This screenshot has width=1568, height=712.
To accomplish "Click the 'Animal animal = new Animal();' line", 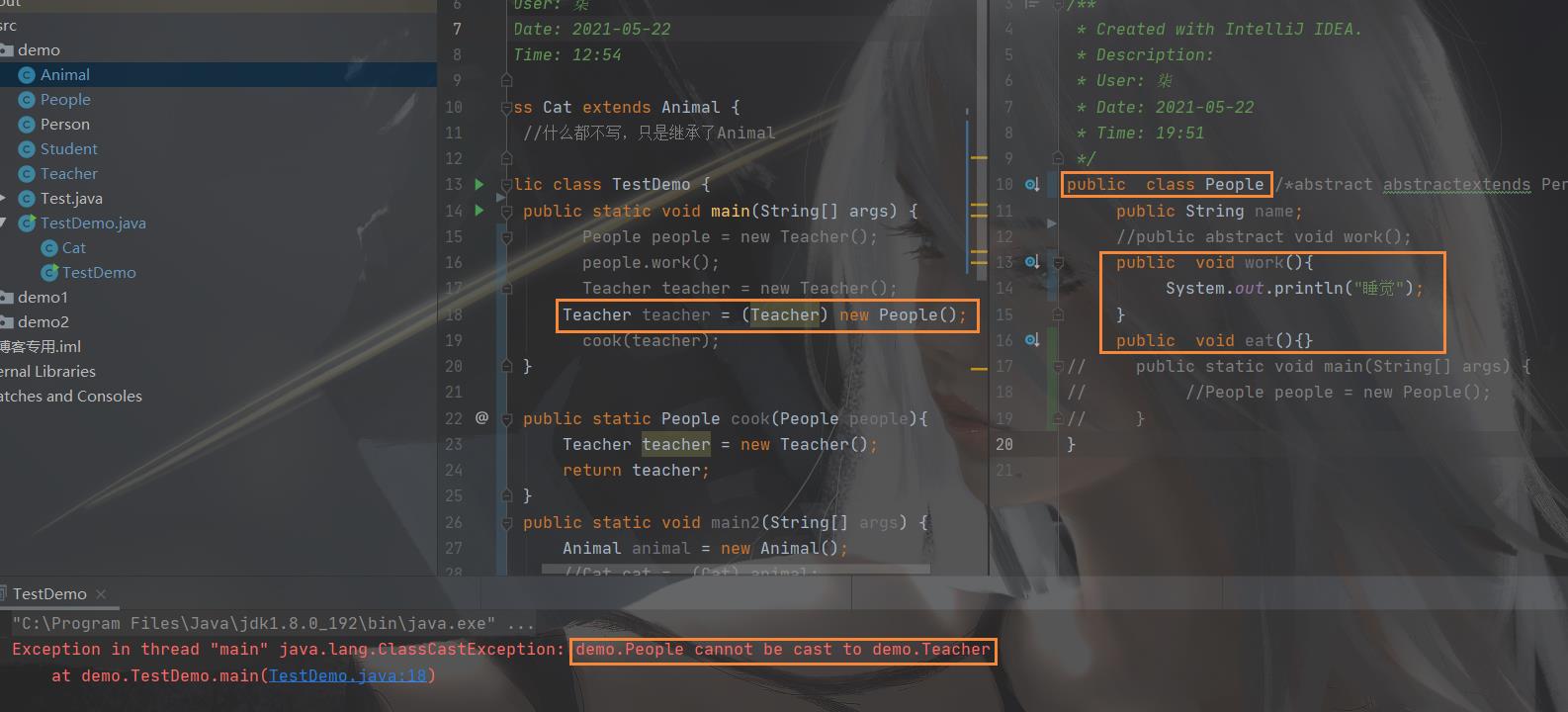I will pos(705,548).
